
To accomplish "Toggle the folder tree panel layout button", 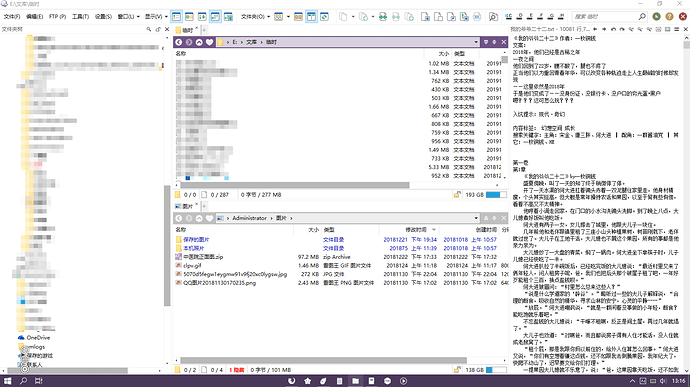I will (176, 17).
